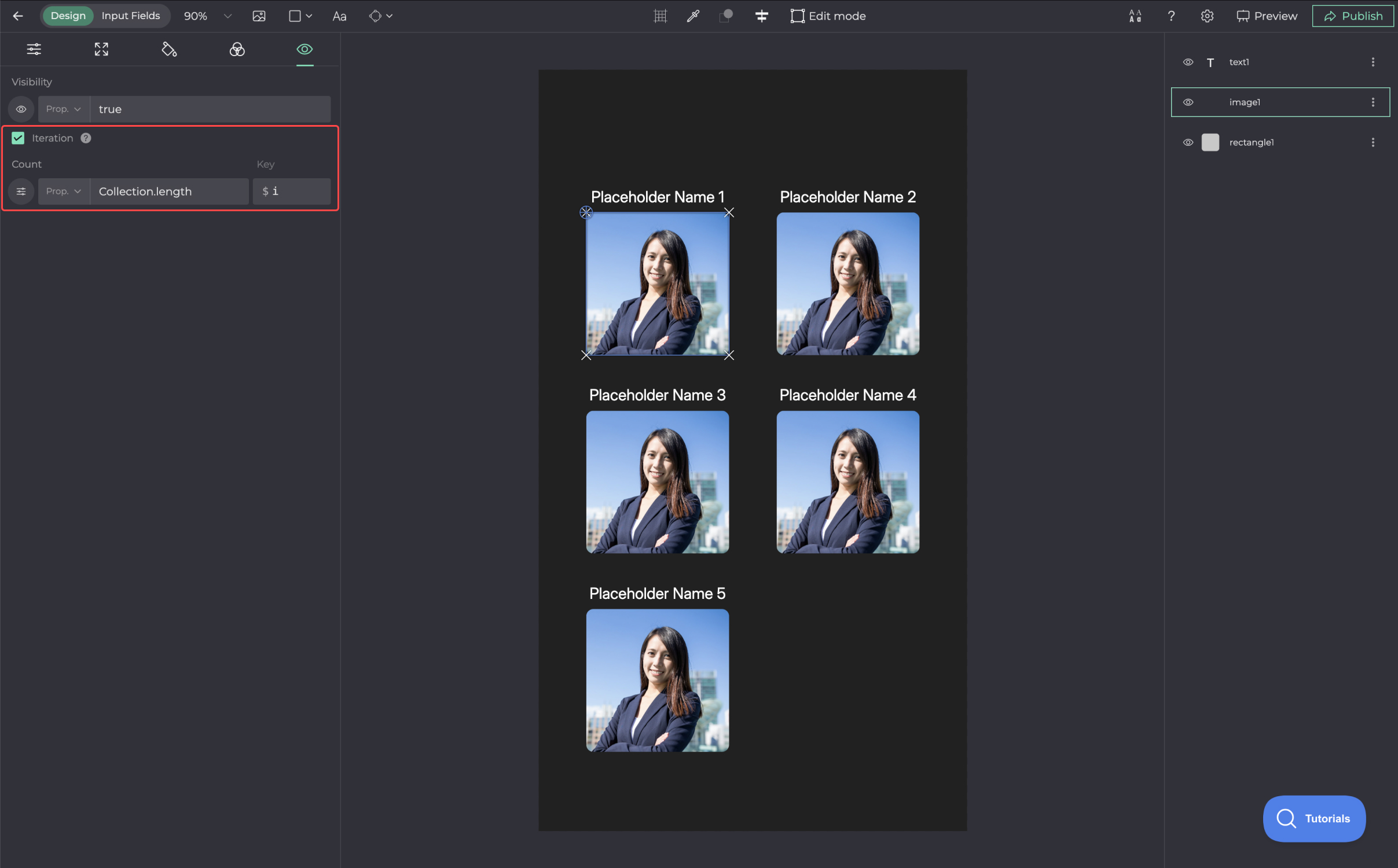Hide the rectangle1 layer
The height and width of the screenshot is (868, 1398).
1188,142
